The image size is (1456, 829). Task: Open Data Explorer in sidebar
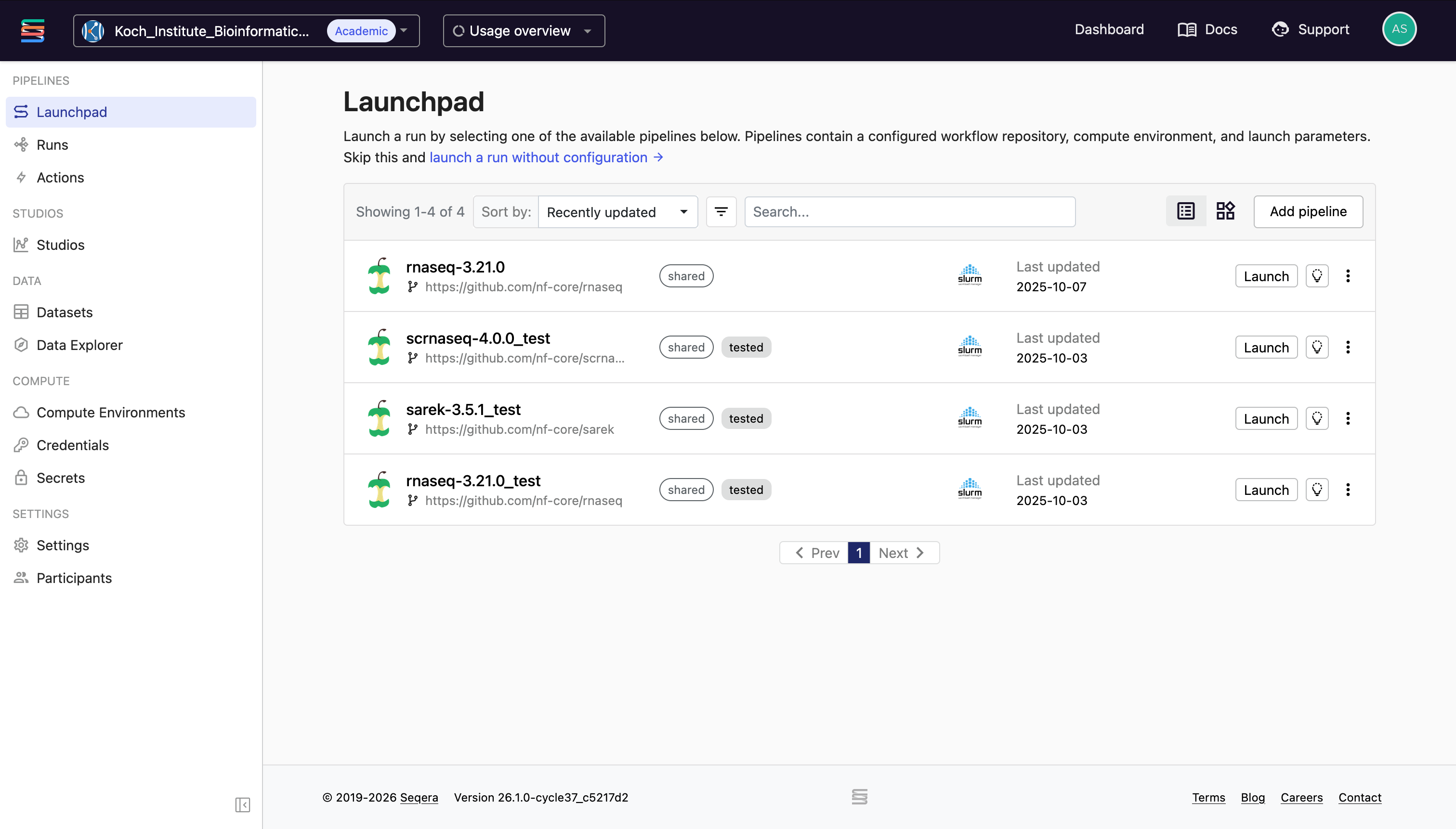point(79,345)
